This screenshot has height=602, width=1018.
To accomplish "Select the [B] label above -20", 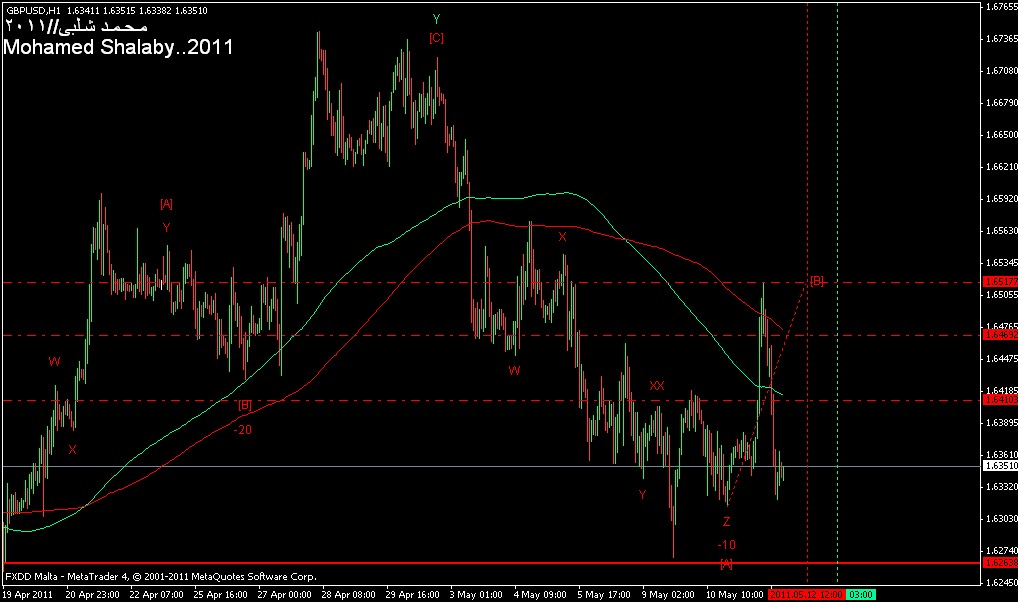I will (x=245, y=405).
